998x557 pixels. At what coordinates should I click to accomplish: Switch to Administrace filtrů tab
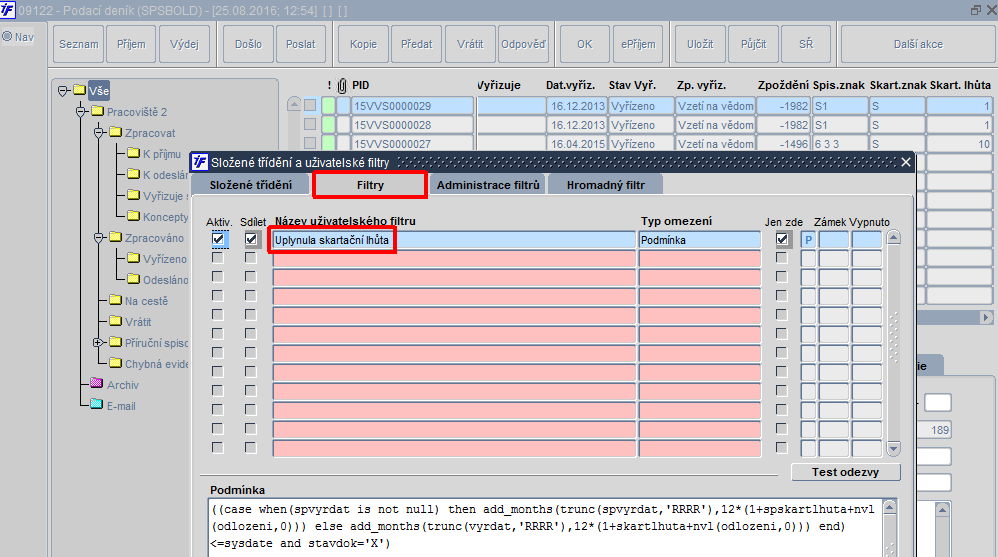(488, 185)
